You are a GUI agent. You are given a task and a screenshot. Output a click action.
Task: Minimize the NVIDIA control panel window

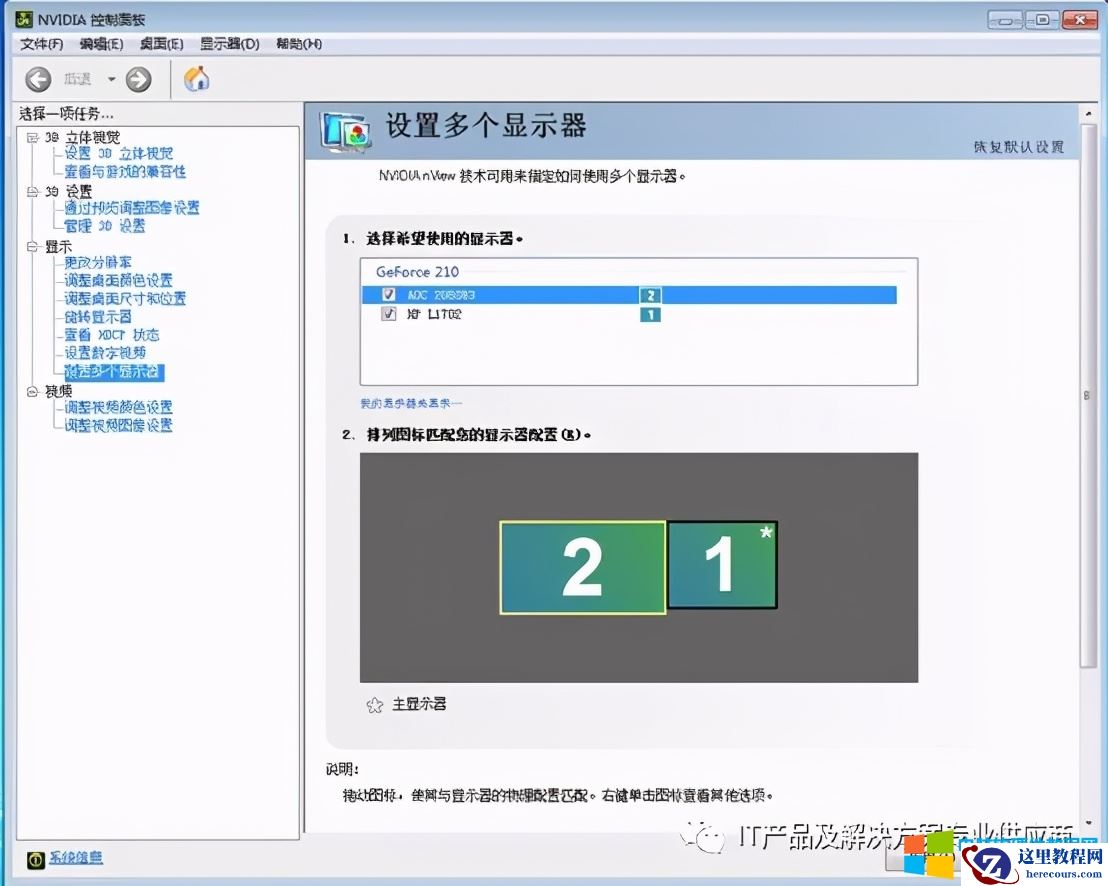pos(1005,20)
